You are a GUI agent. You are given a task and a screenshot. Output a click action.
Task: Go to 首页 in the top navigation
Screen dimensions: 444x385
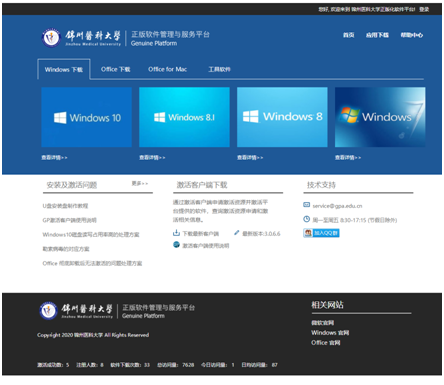349,35
